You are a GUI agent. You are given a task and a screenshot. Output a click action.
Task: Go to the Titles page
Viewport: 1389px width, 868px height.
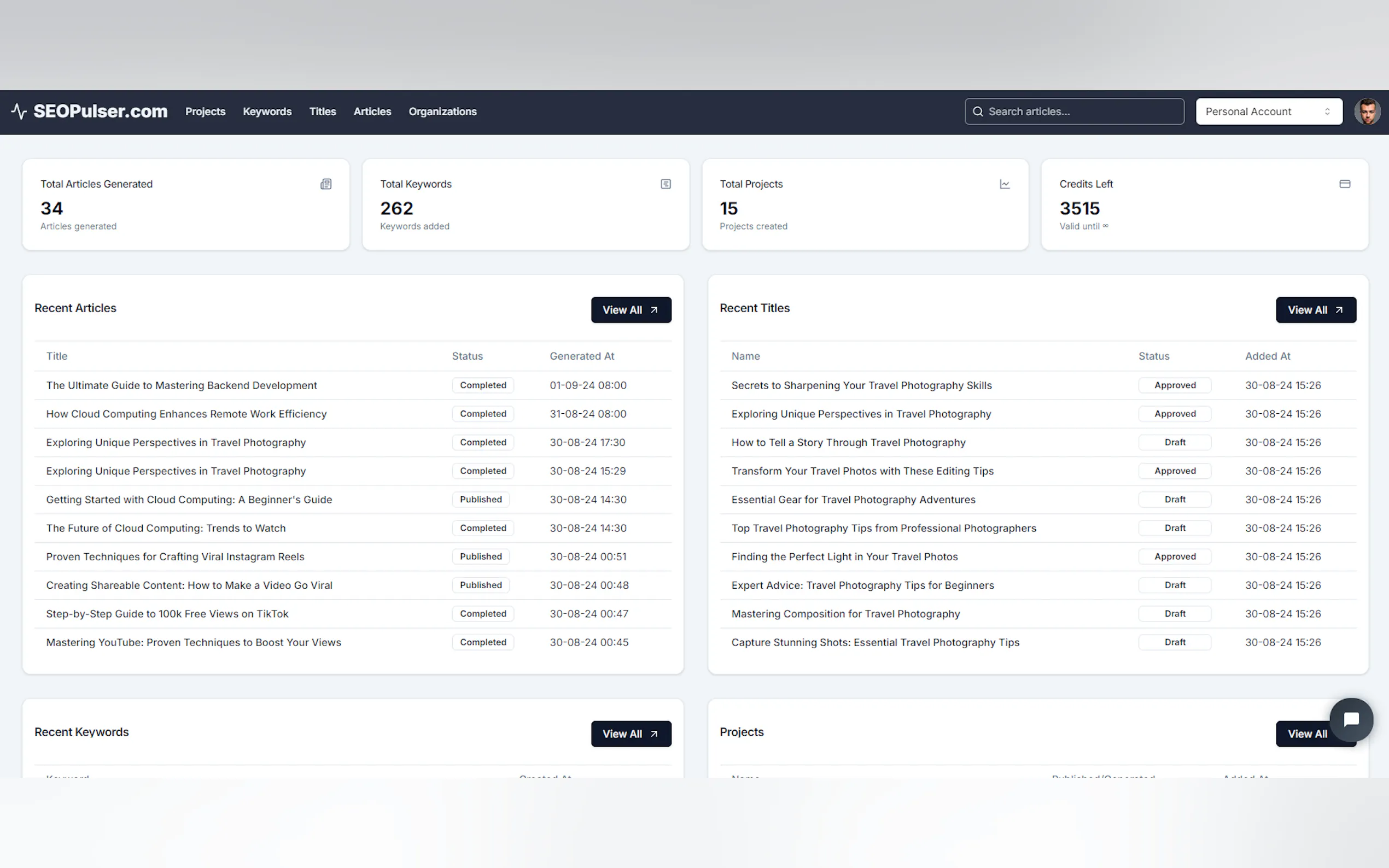[x=322, y=112]
